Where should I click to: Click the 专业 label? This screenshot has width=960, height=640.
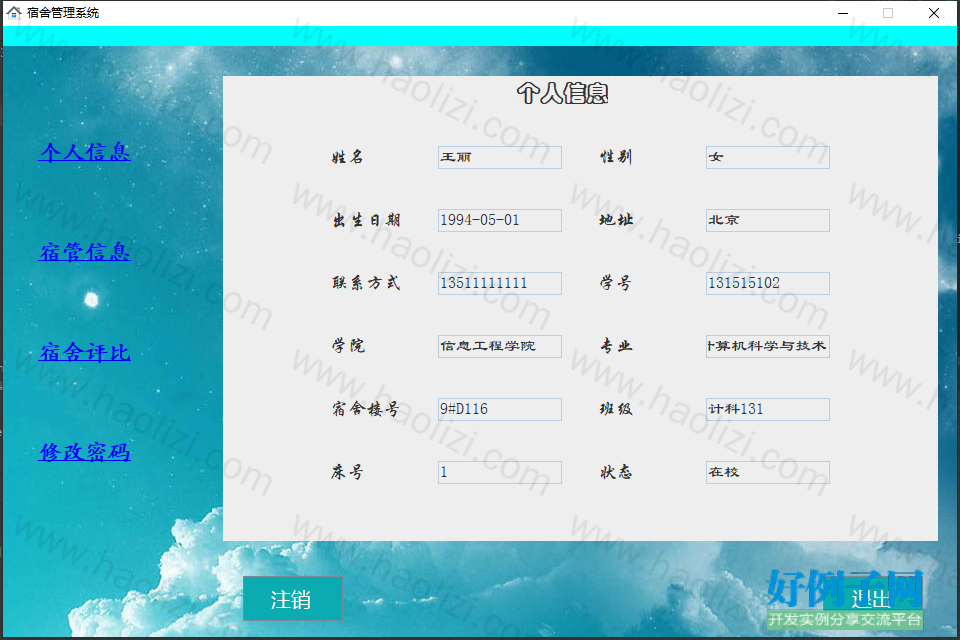click(616, 346)
